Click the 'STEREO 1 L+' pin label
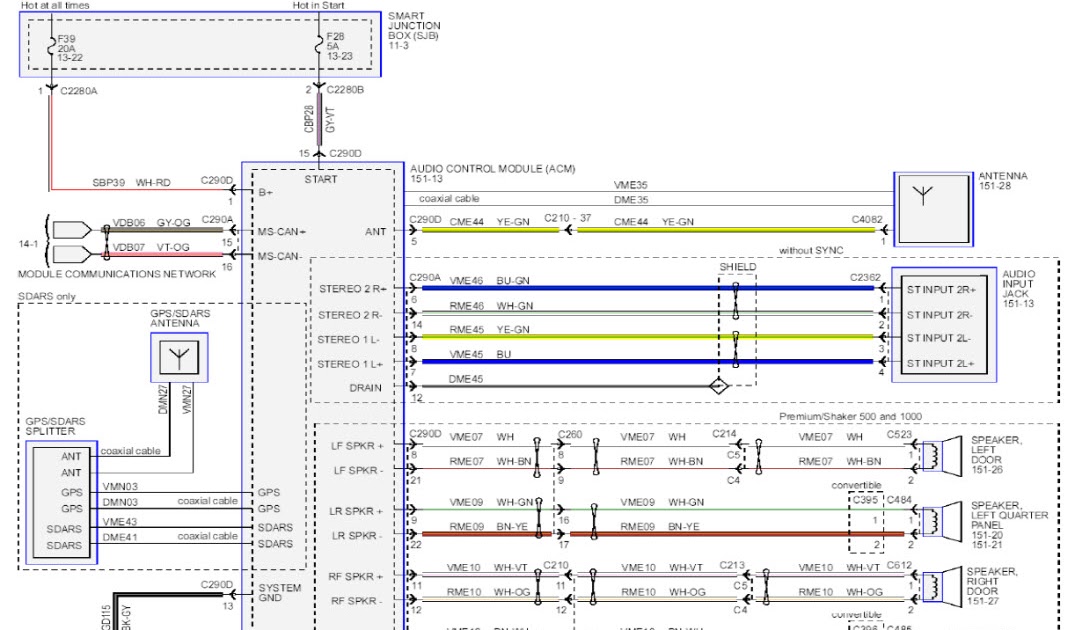 [350, 364]
